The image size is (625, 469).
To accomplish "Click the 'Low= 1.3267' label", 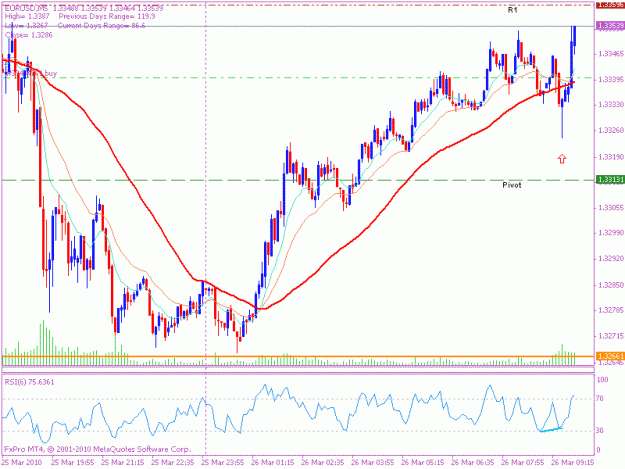I will 26,26.
